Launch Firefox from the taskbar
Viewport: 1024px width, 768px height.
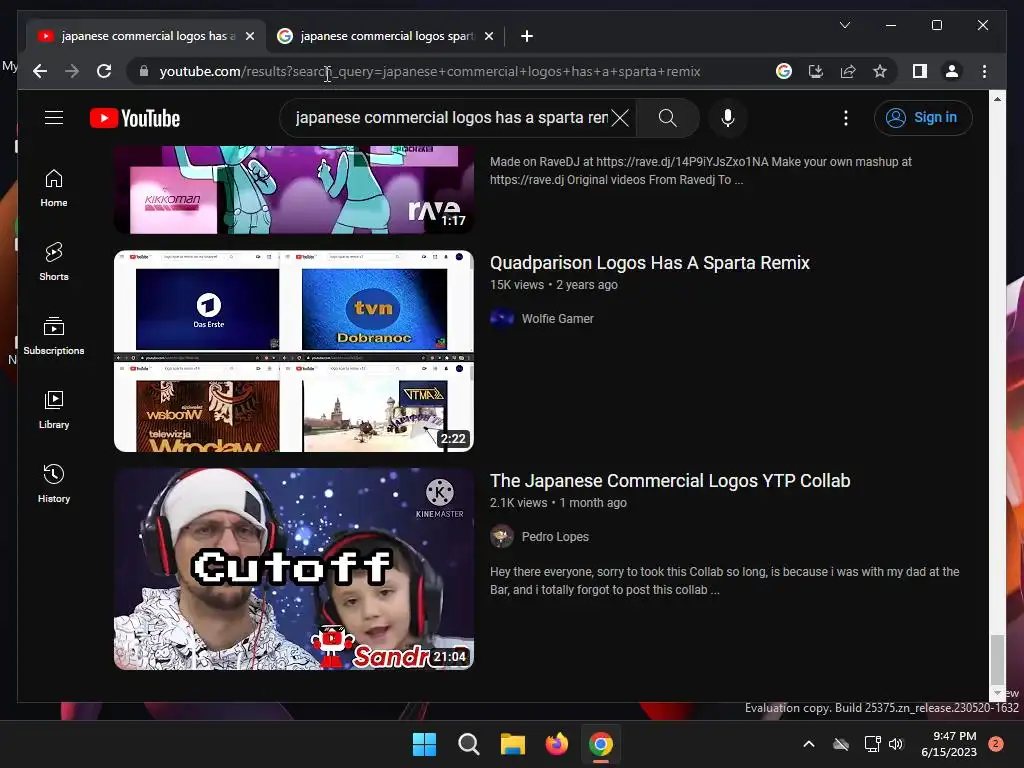click(556, 744)
